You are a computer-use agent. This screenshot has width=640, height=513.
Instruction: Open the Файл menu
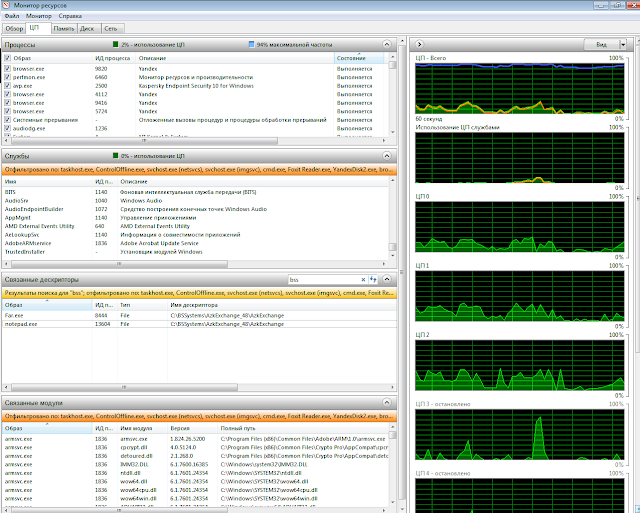point(12,16)
